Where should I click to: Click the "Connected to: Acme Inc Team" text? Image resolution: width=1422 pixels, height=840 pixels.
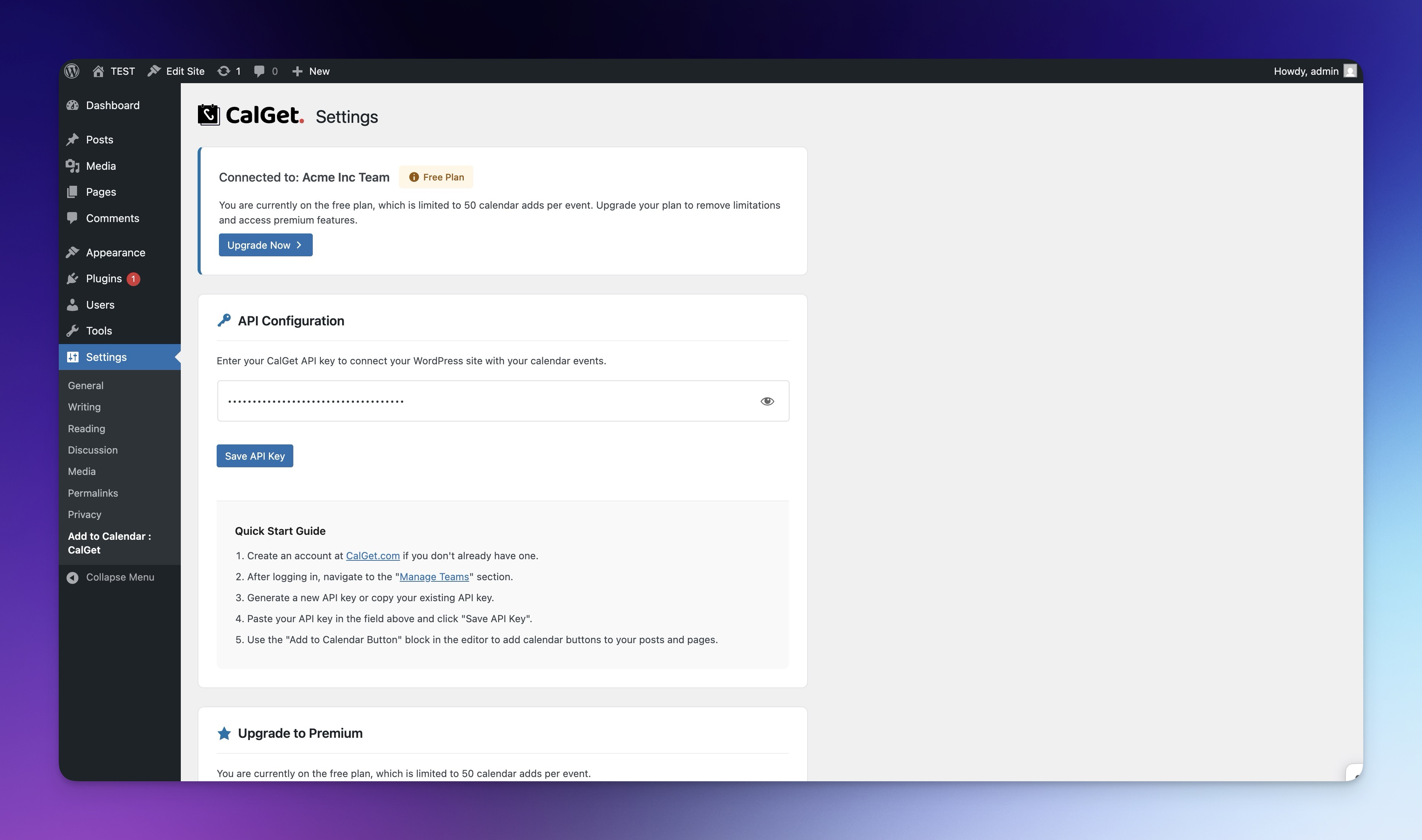304,177
